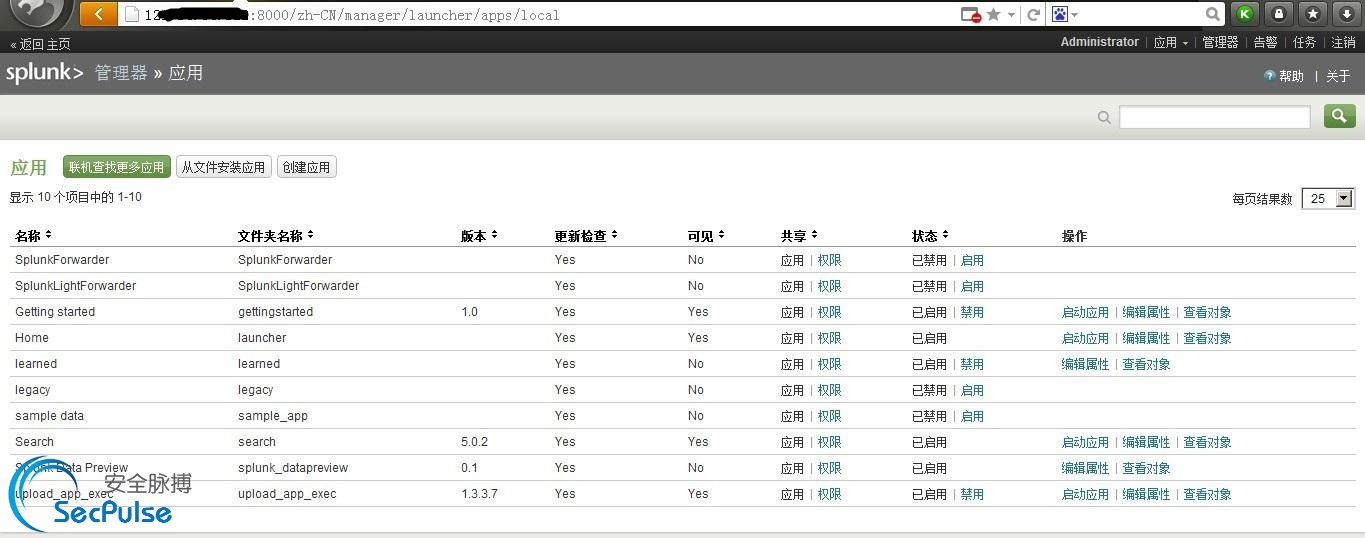Click 返回主页 link
This screenshot has height=538, width=1365.
point(40,44)
